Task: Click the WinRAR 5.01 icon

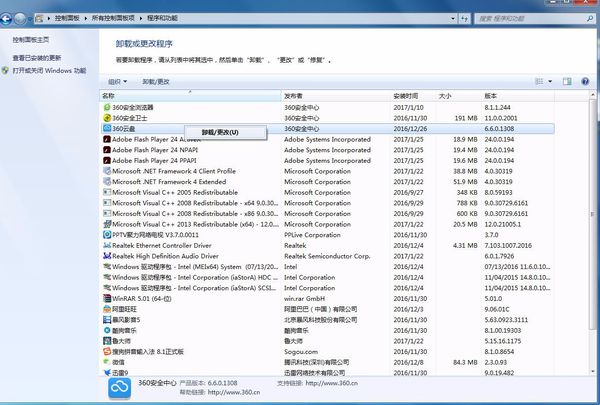Action: tap(107, 299)
